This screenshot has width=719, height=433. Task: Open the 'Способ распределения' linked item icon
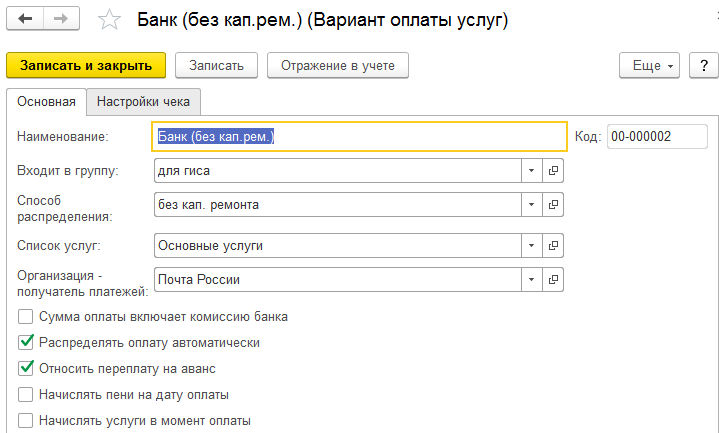pos(553,205)
